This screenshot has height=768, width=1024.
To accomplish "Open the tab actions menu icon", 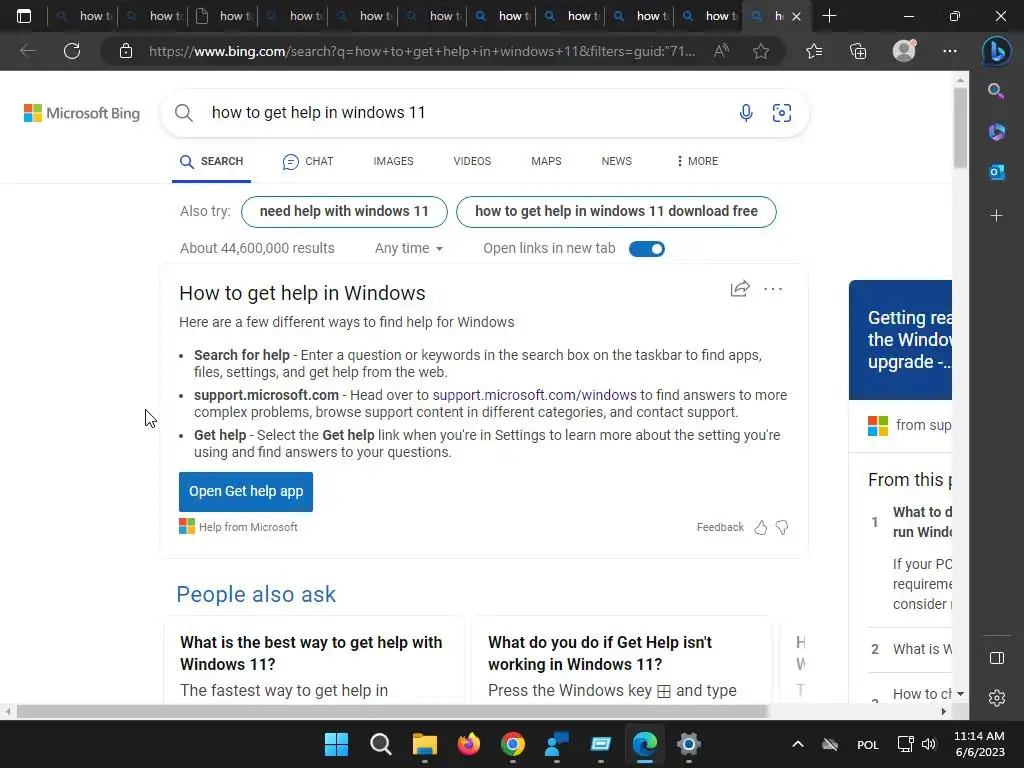I will (24, 16).
